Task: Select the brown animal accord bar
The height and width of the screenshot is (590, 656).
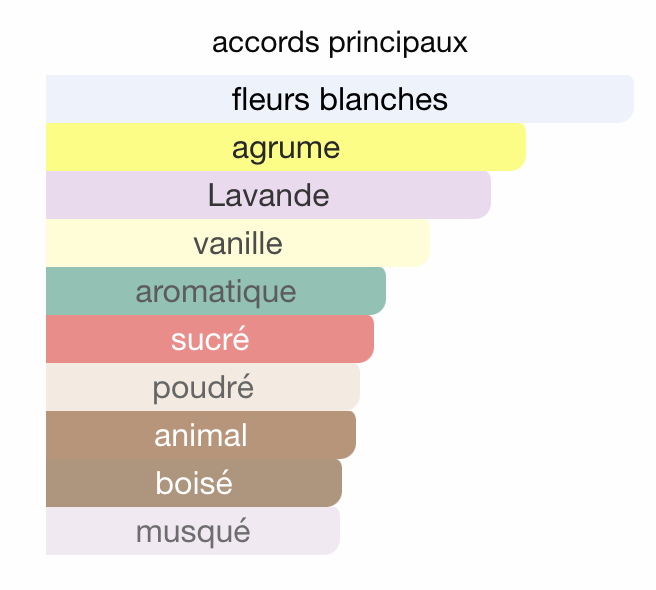Action: click(201, 435)
